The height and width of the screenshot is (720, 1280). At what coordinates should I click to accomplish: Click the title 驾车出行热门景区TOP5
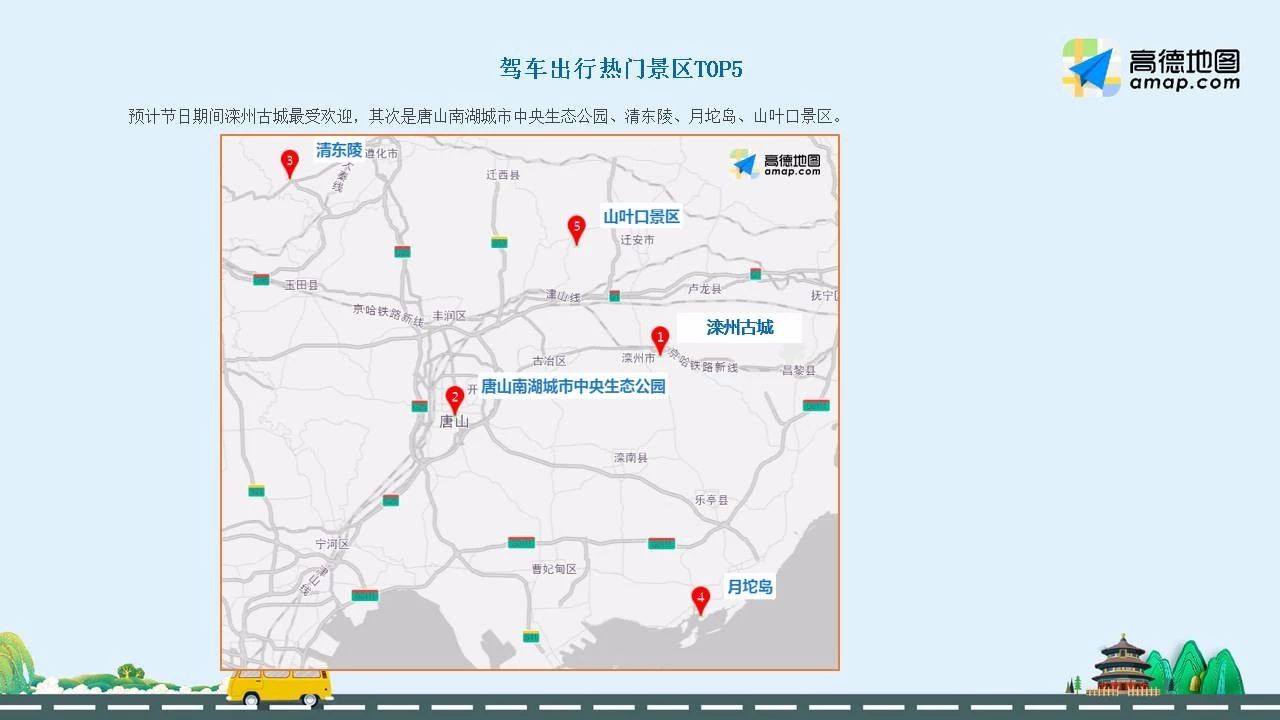pyautogui.click(x=621, y=69)
